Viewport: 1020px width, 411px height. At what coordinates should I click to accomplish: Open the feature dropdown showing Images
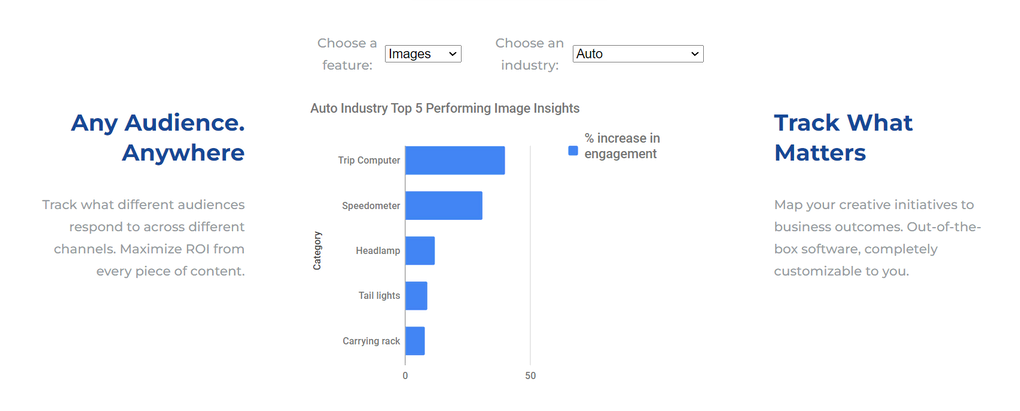pyautogui.click(x=423, y=54)
